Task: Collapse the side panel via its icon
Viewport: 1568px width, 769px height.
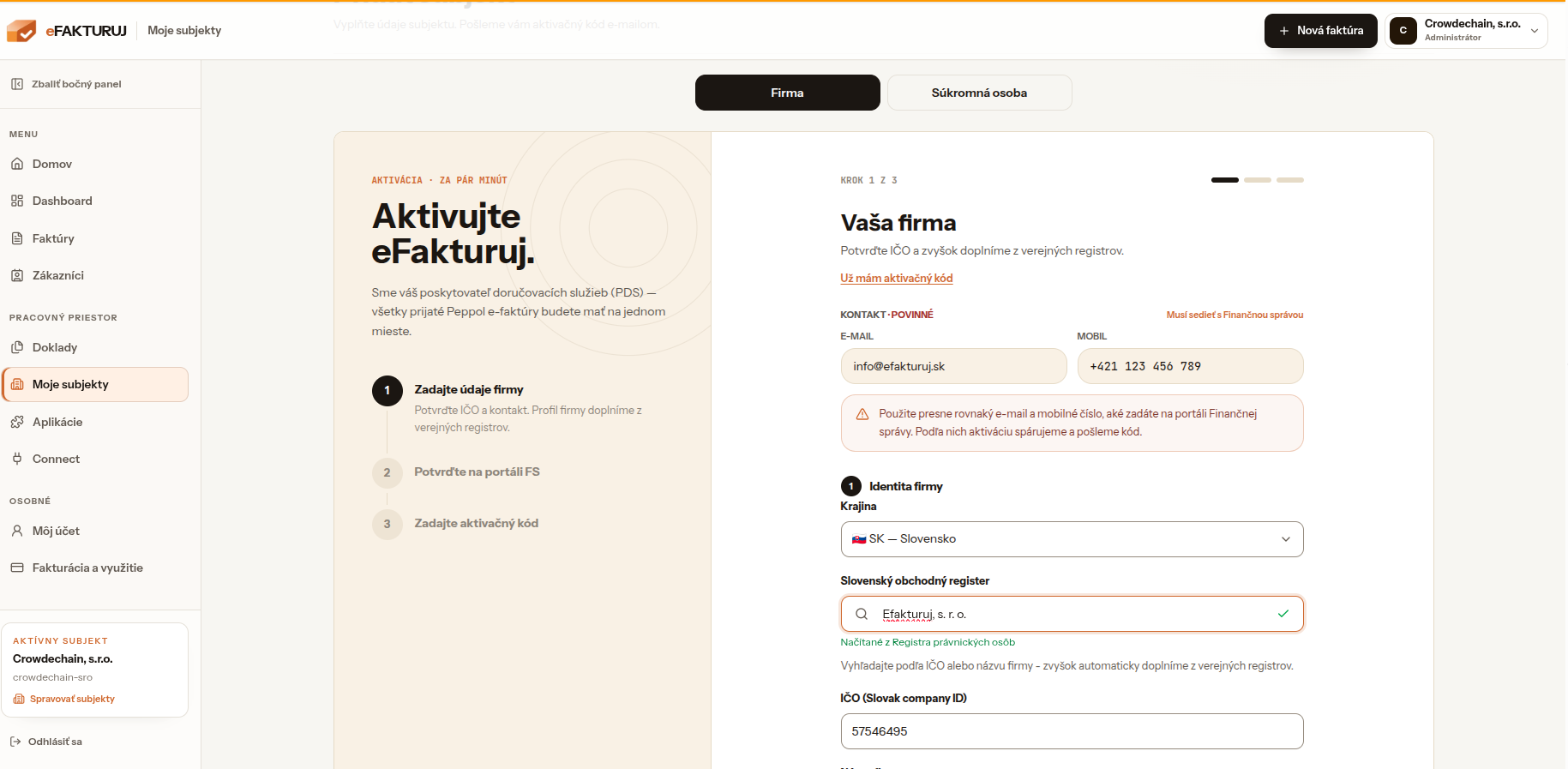Action: pyautogui.click(x=17, y=84)
